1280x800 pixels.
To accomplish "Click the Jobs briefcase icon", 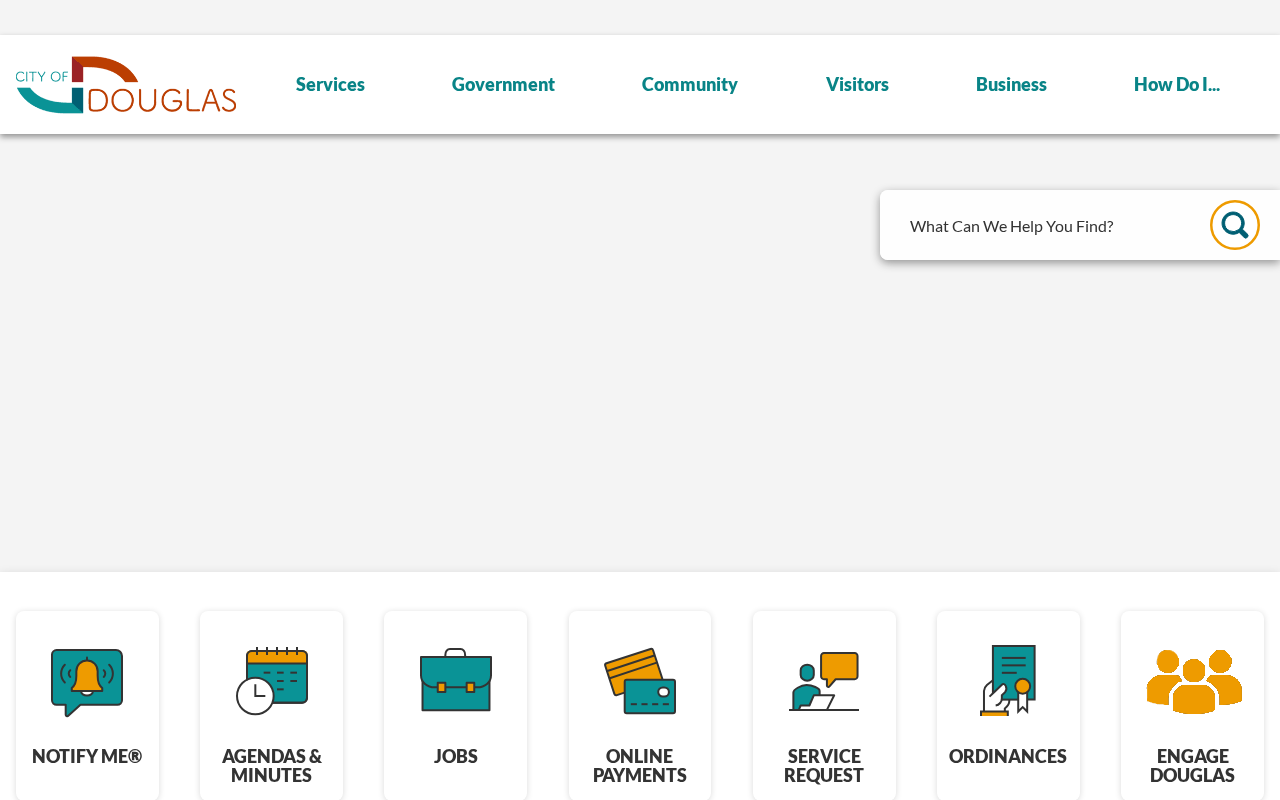I will tap(456, 680).
